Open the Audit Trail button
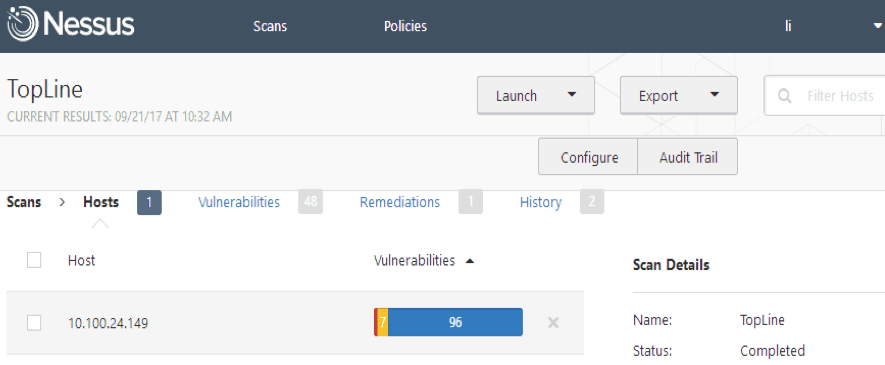The image size is (885, 365). point(688,157)
